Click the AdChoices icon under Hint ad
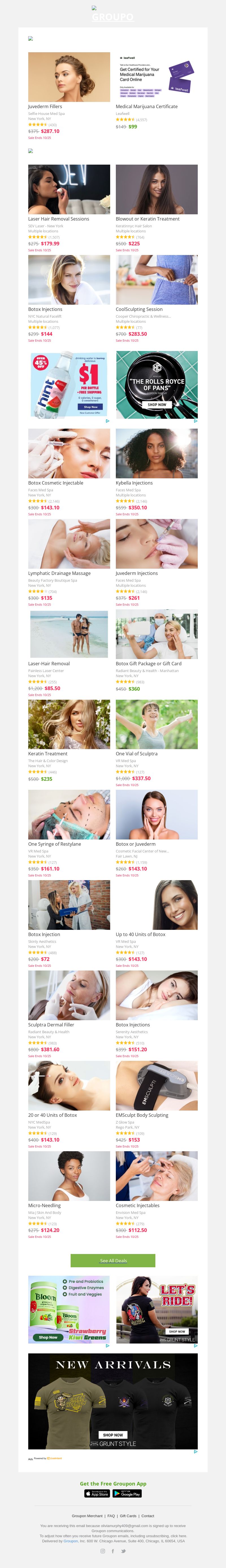 tap(108, 421)
